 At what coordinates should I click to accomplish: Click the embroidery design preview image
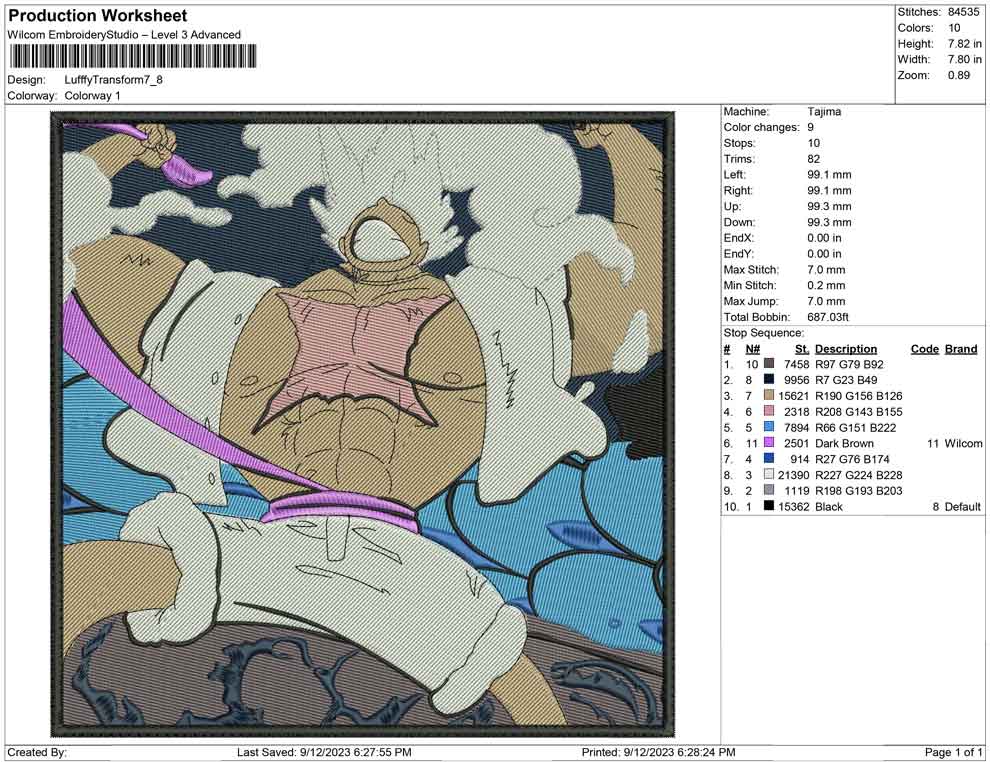coord(363,424)
